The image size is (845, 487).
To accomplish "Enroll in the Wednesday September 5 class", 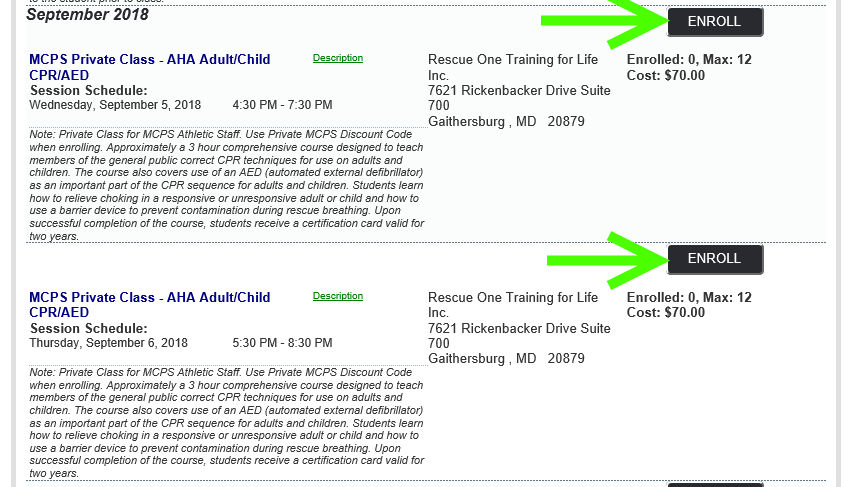I will [x=715, y=22].
